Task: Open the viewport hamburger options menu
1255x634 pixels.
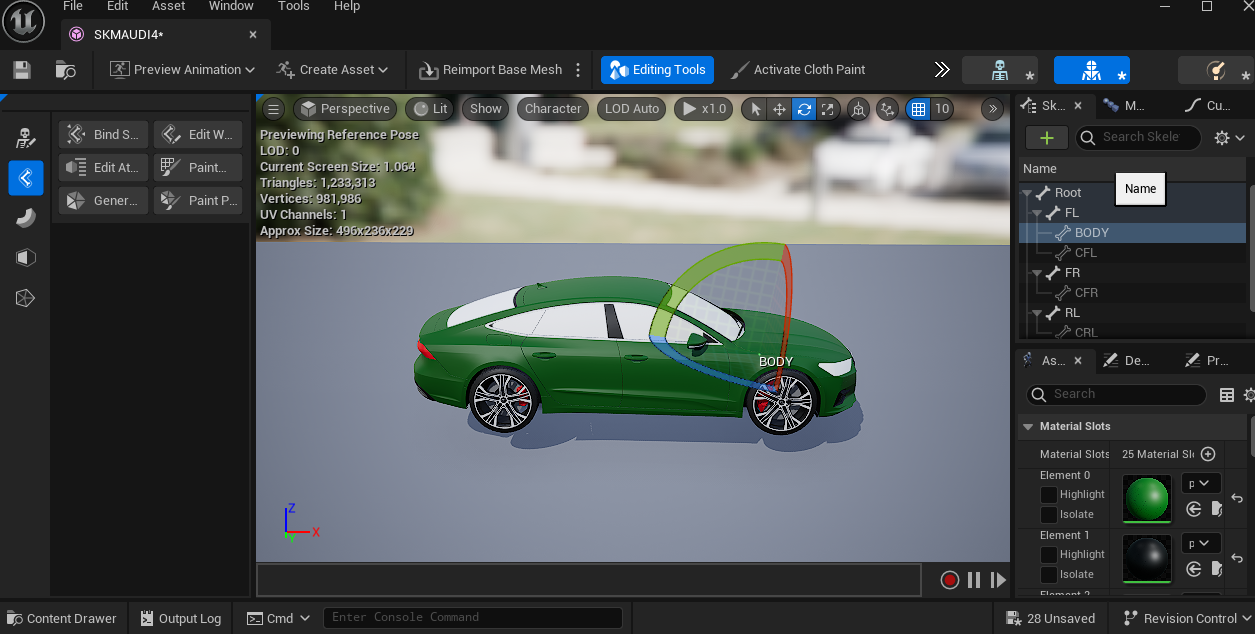Action: (274, 109)
